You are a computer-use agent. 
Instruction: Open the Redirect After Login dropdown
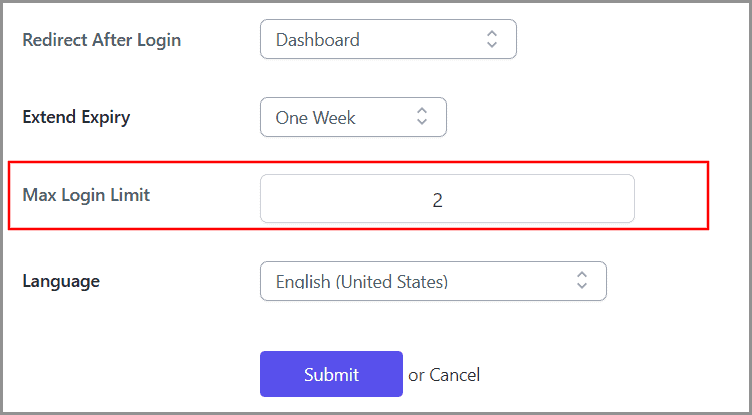click(x=388, y=40)
